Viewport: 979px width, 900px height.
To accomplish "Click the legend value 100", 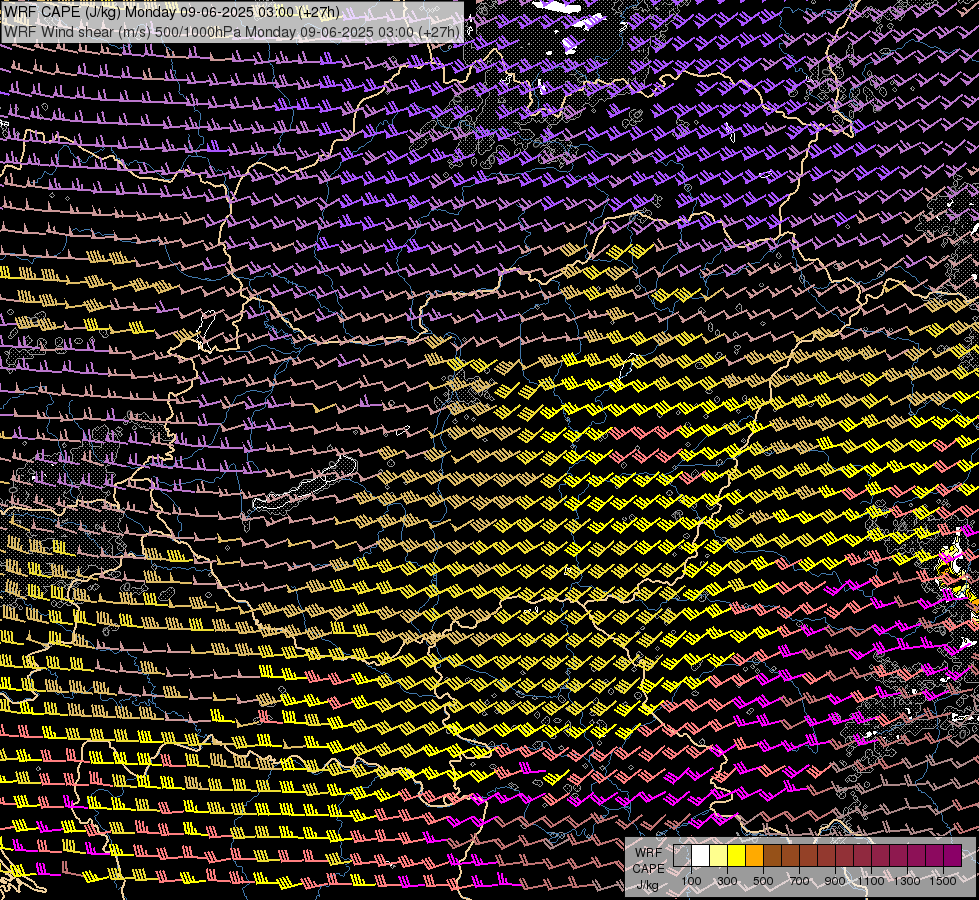I will (691, 881).
